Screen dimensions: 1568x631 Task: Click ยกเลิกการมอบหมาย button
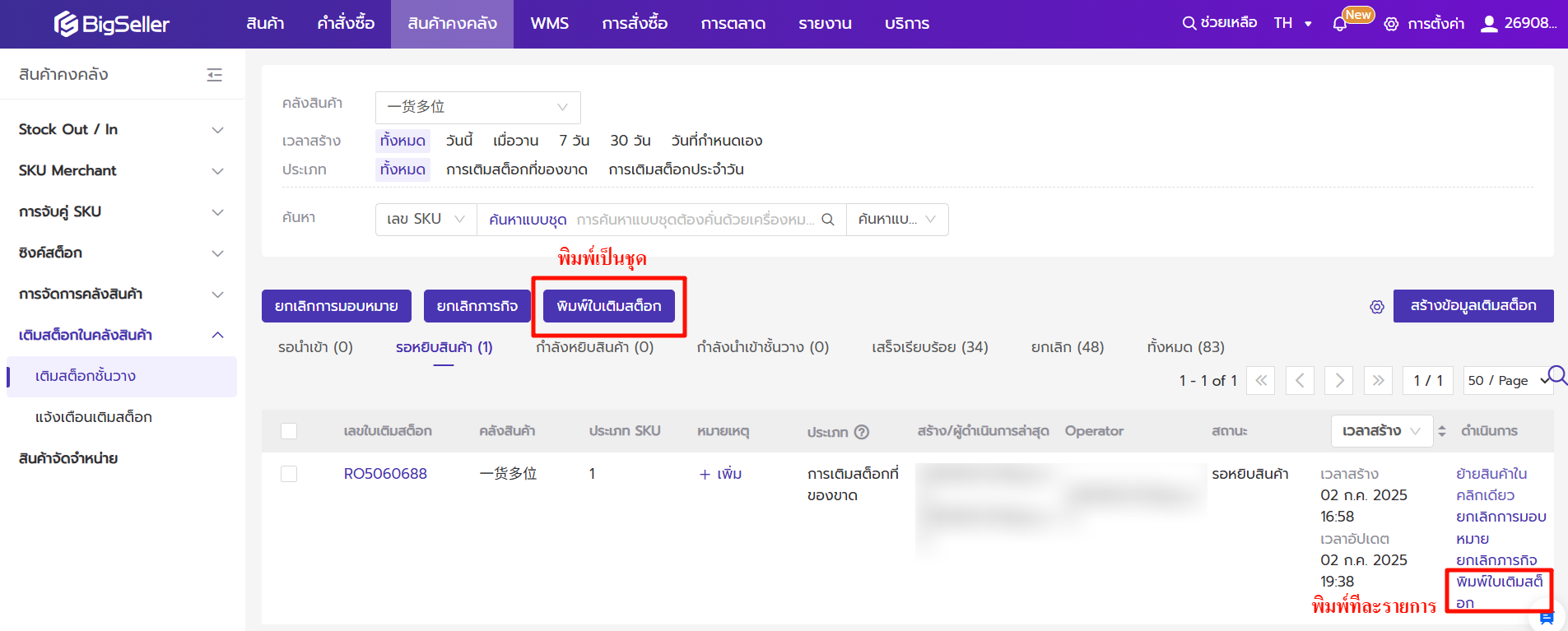pyautogui.click(x=337, y=306)
